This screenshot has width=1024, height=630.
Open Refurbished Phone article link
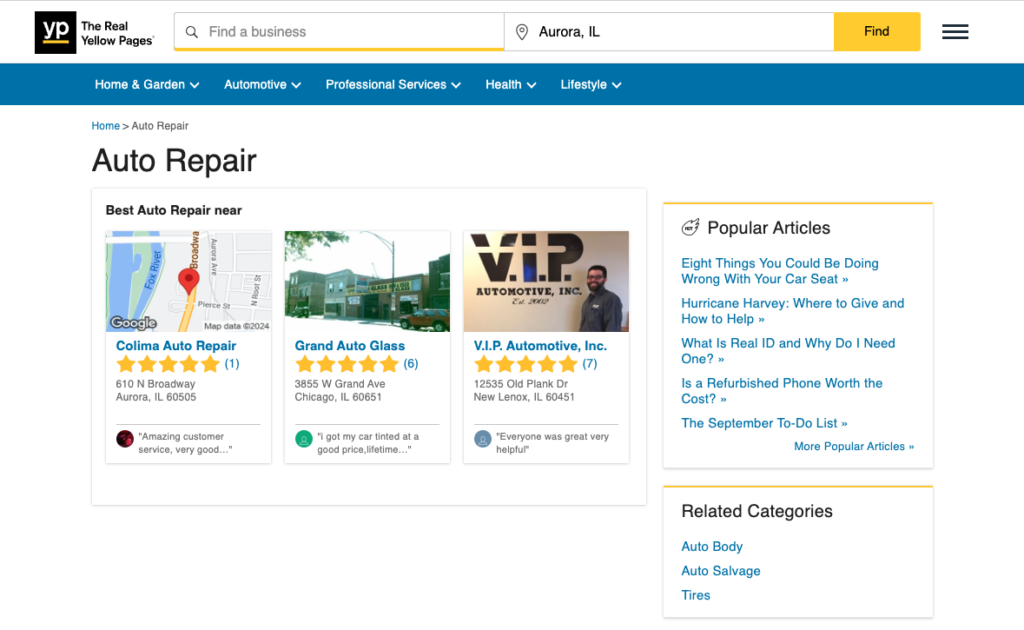pyautogui.click(x=782, y=390)
